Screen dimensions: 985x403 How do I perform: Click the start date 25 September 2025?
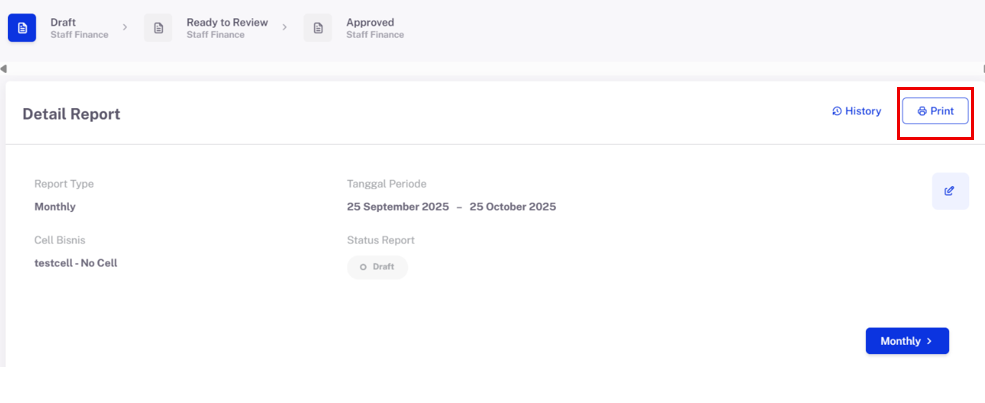click(x=397, y=207)
